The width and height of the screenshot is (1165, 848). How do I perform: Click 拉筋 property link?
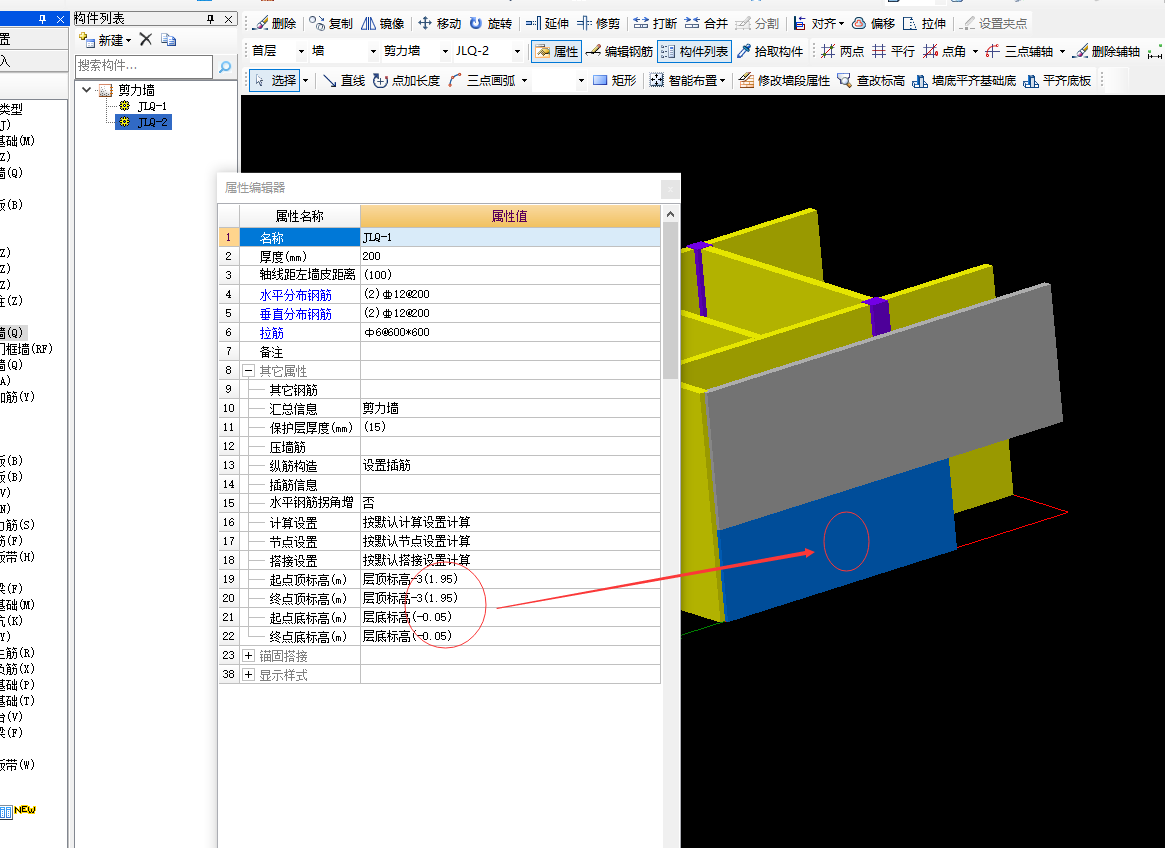(x=271, y=333)
